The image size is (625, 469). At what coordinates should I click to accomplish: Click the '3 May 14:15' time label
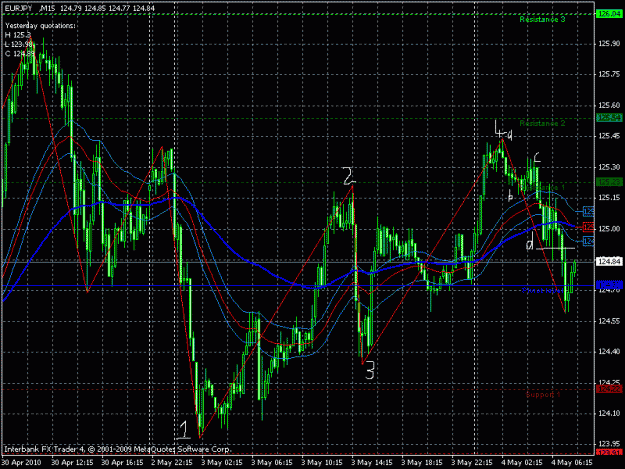click(x=372, y=463)
